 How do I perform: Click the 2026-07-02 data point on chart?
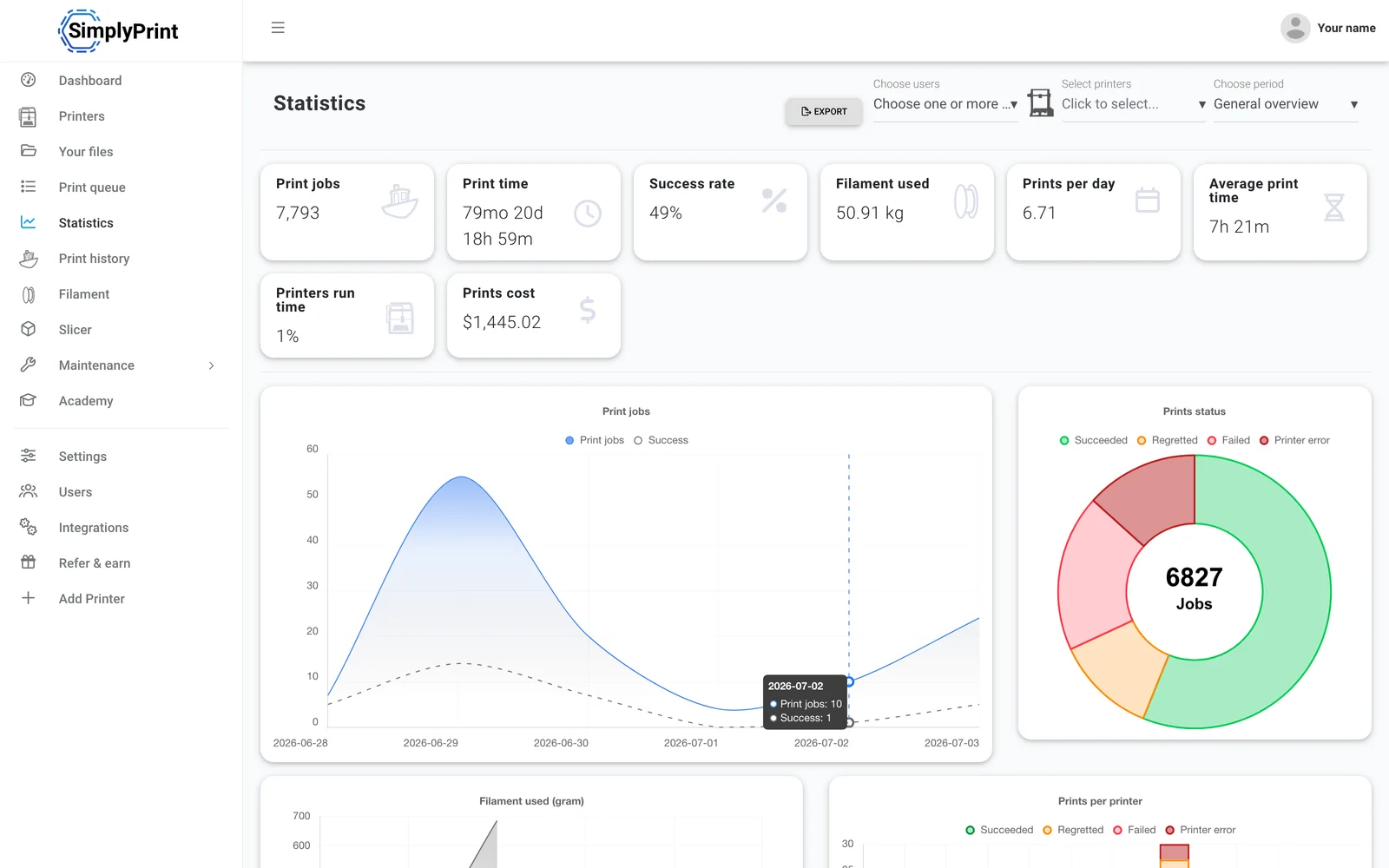click(849, 681)
